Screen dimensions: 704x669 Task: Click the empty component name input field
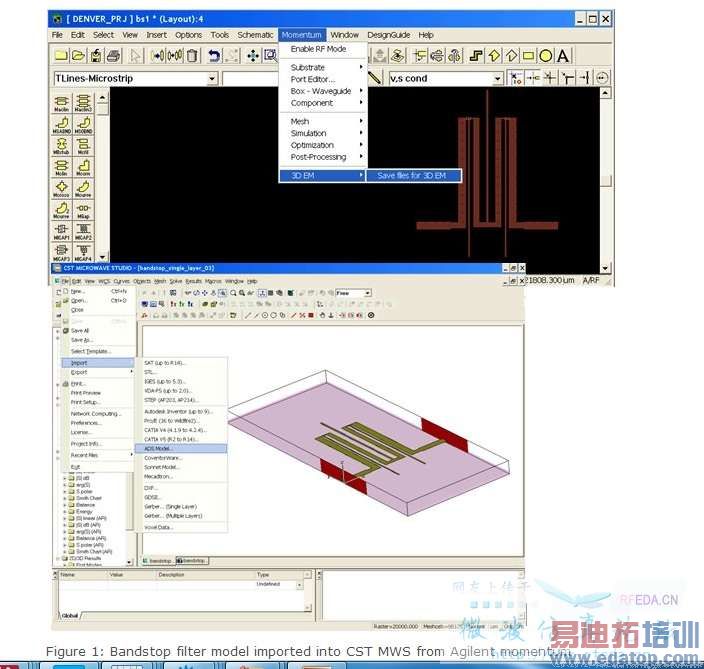point(250,79)
